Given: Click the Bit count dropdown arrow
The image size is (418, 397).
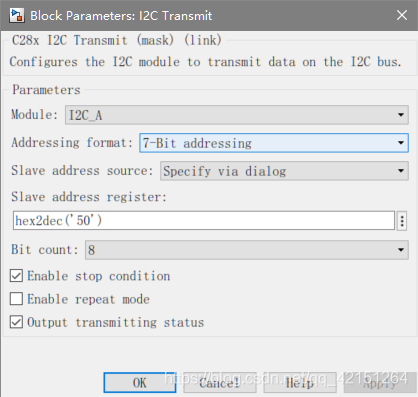Looking at the screenshot, I should coord(401,250).
